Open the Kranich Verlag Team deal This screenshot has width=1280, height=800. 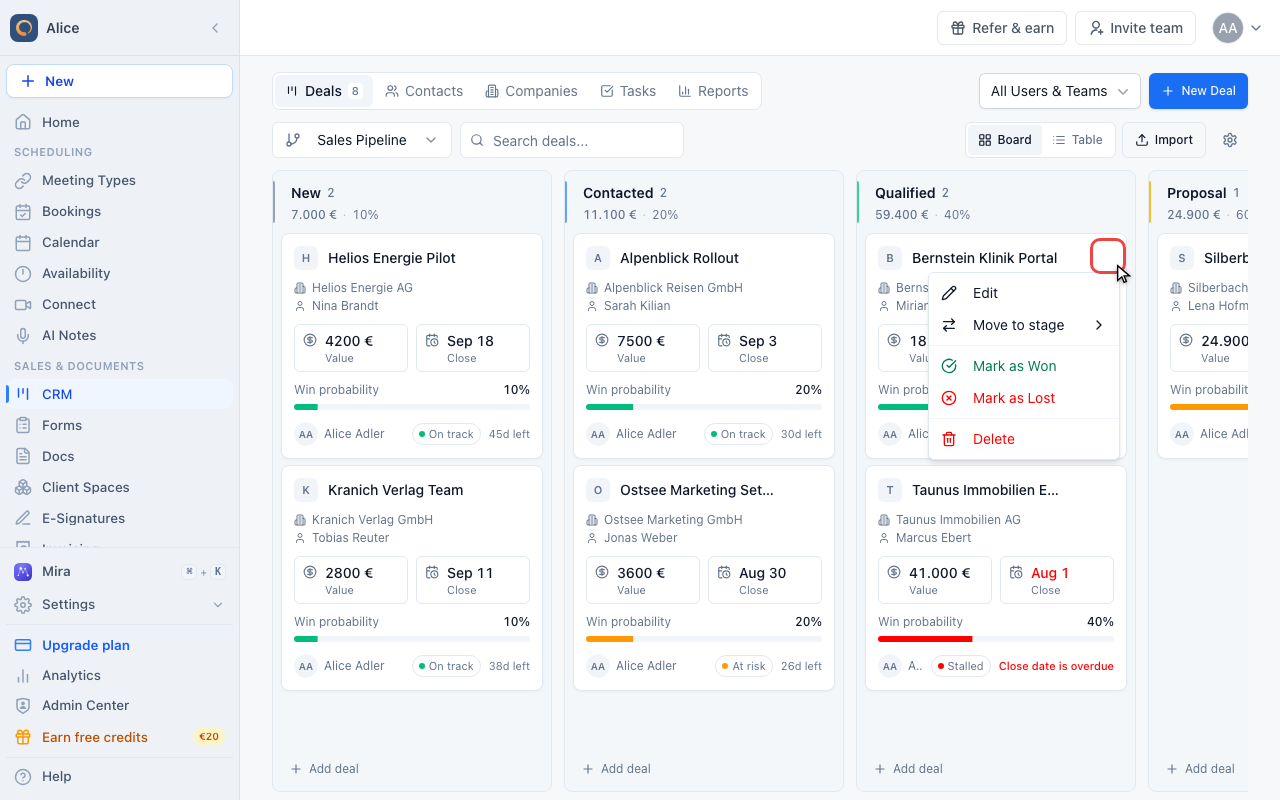396,490
